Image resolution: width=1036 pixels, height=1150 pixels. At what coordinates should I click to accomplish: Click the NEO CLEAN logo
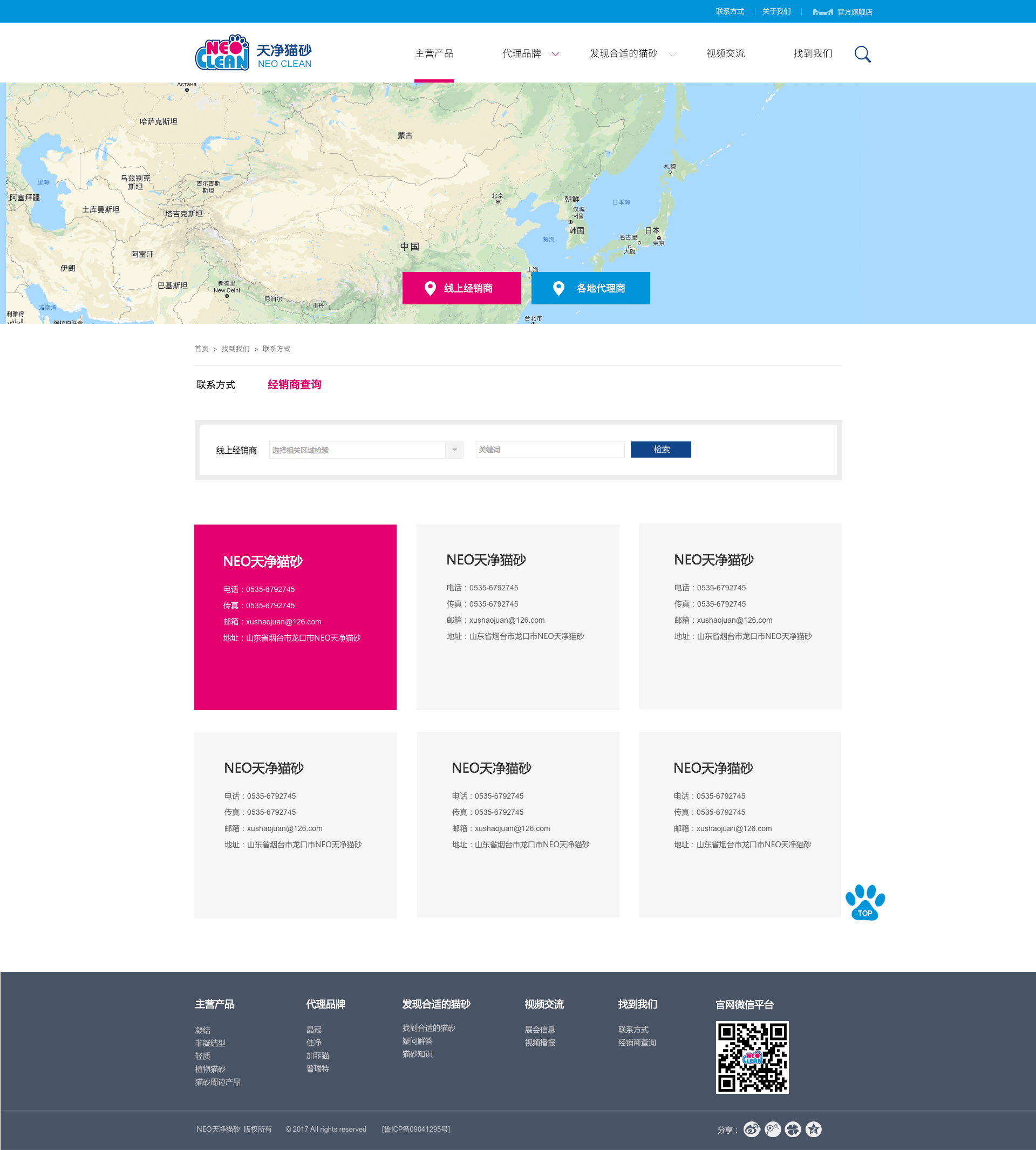(x=253, y=52)
